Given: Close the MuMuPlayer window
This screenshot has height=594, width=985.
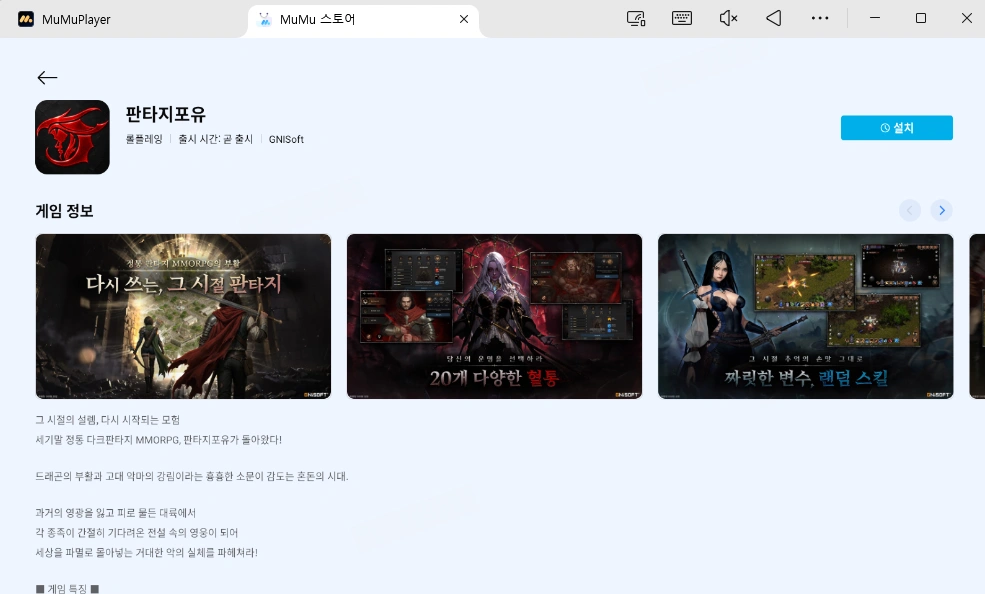Looking at the screenshot, I should click(967, 18).
